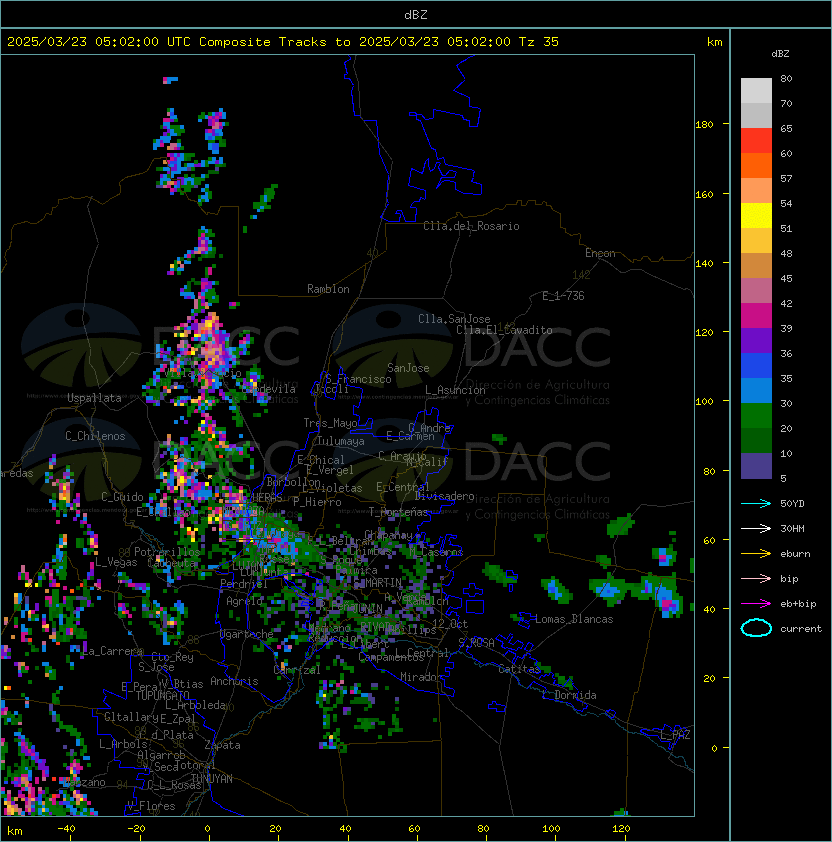This screenshot has height=842, width=832.
Task: Click the 'V_Flores' place label
Action: coord(151,806)
